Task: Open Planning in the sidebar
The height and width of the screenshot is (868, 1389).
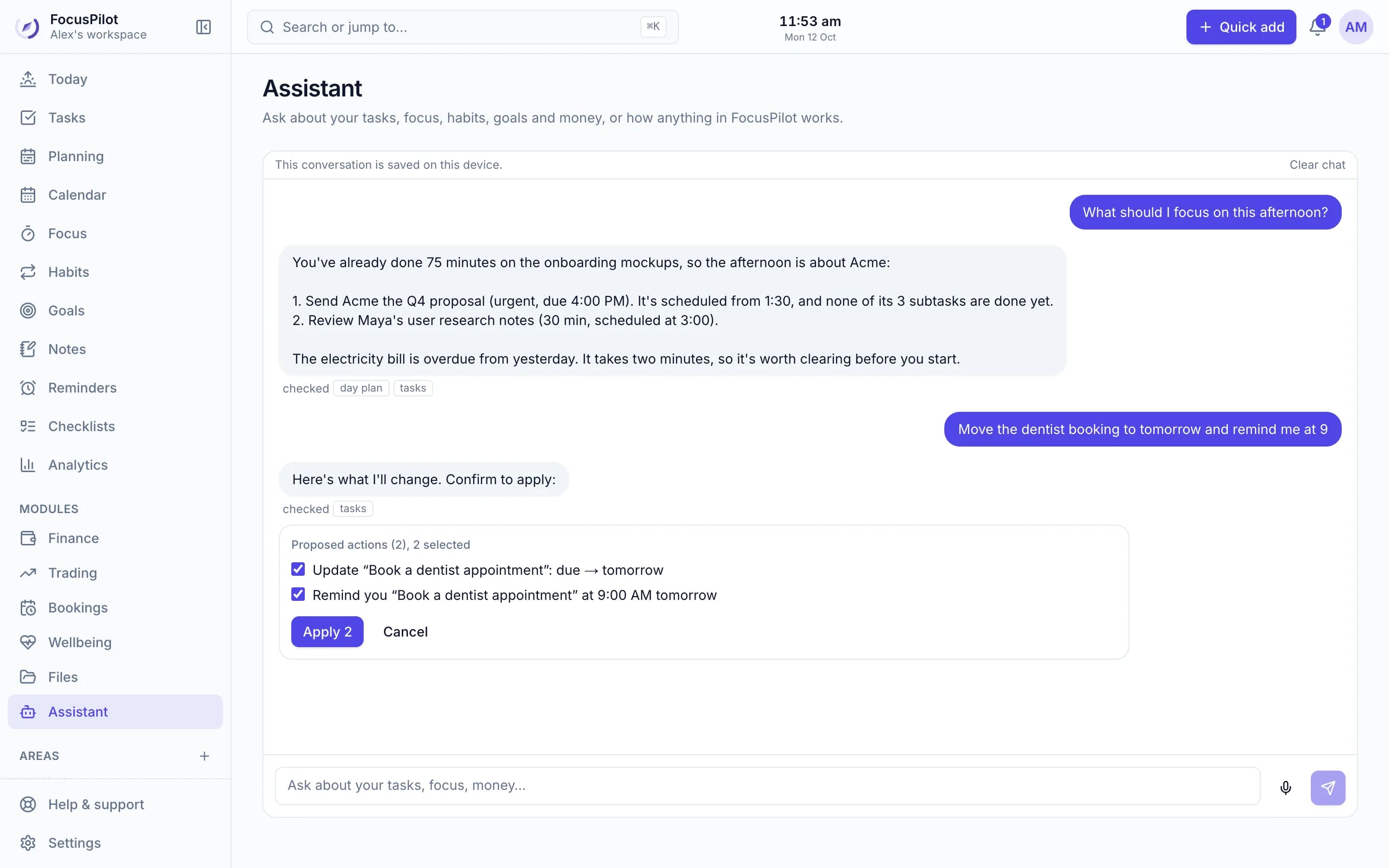Action: coord(115,156)
